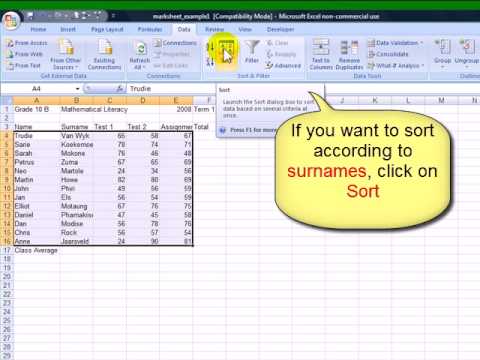Click Remove Duplicates icon

349,54
